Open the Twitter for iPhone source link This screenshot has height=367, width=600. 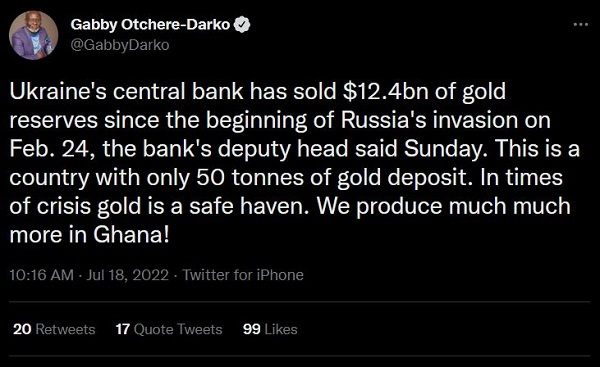243,275
